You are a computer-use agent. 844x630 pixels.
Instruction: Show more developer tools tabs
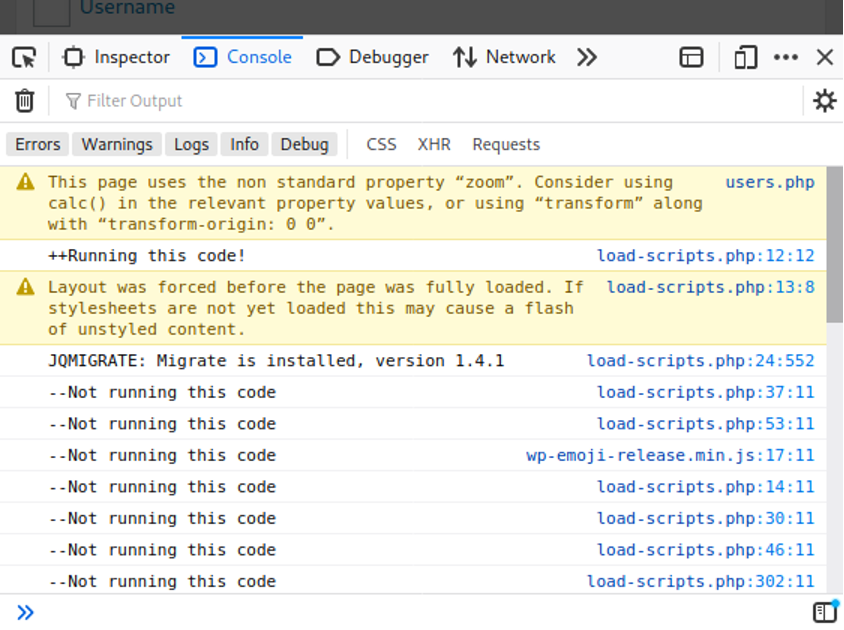point(587,57)
